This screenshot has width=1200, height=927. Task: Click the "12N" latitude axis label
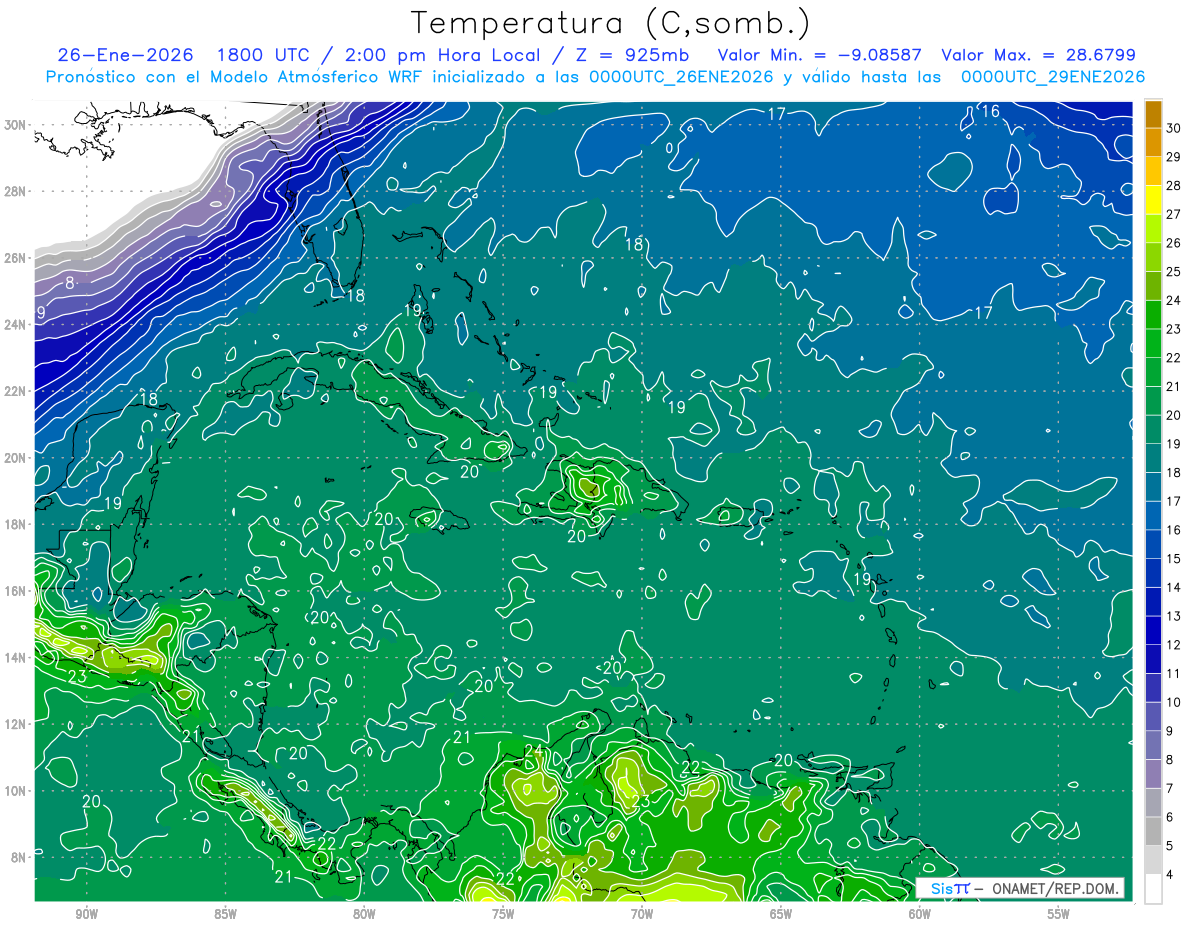click(x=16, y=724)
